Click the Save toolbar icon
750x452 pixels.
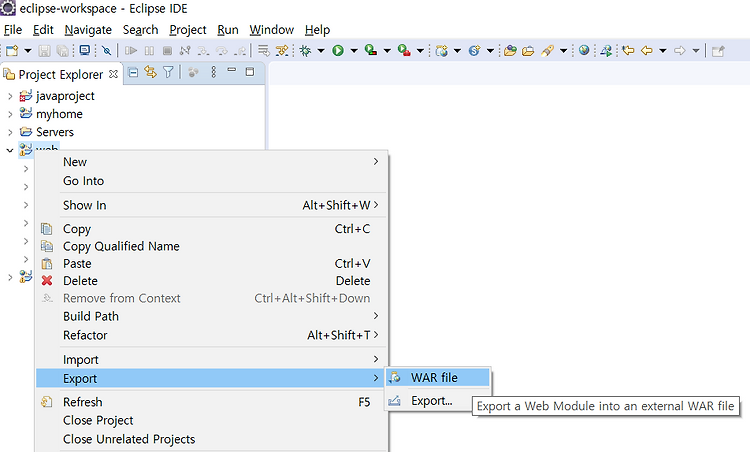coord(44,50)
